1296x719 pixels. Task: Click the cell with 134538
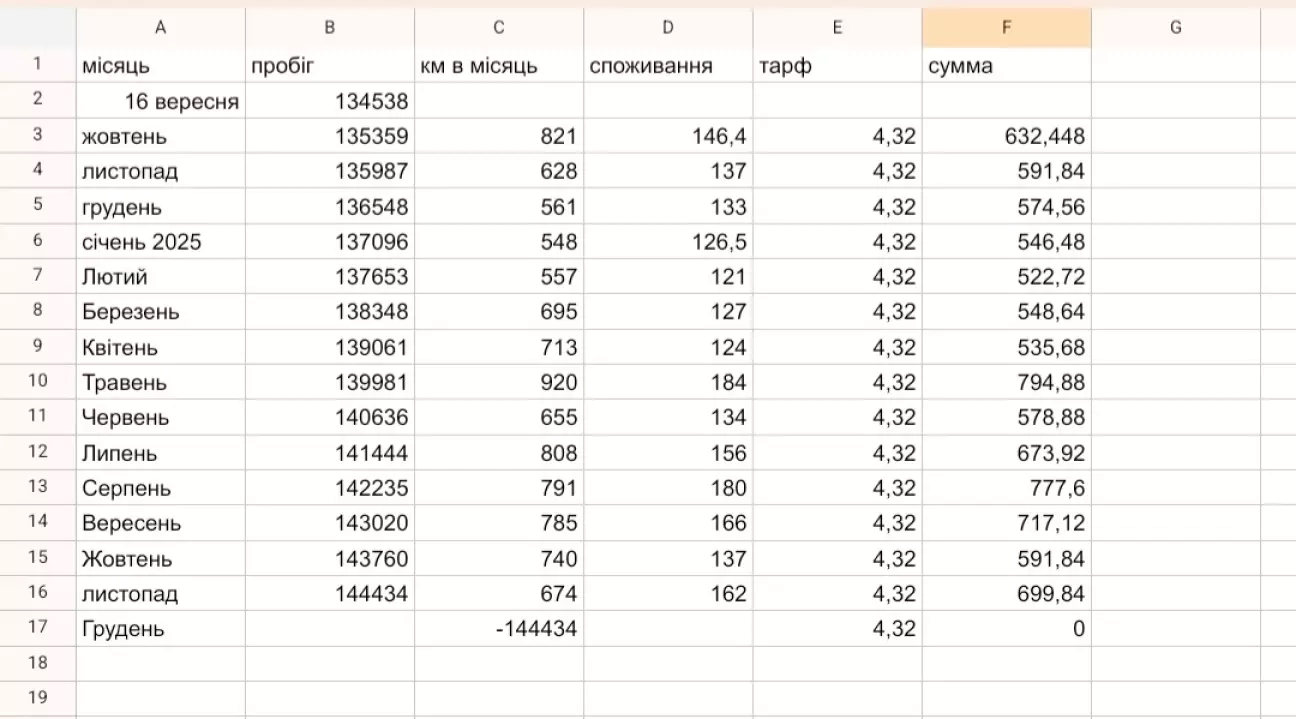pos(329,101)
